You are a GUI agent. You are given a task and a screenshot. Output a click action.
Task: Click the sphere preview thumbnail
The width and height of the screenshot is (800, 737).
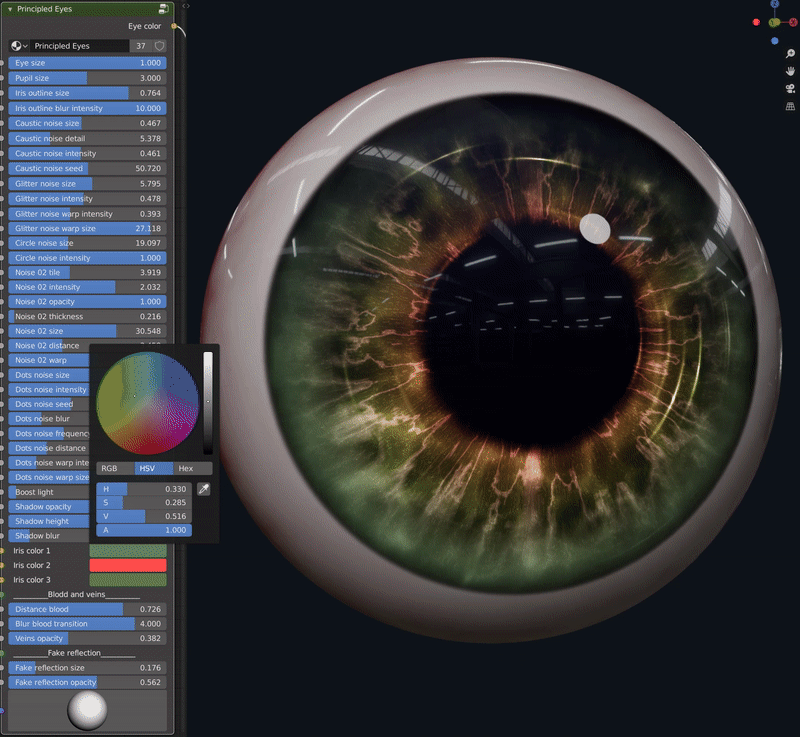(x=87, y=710)
